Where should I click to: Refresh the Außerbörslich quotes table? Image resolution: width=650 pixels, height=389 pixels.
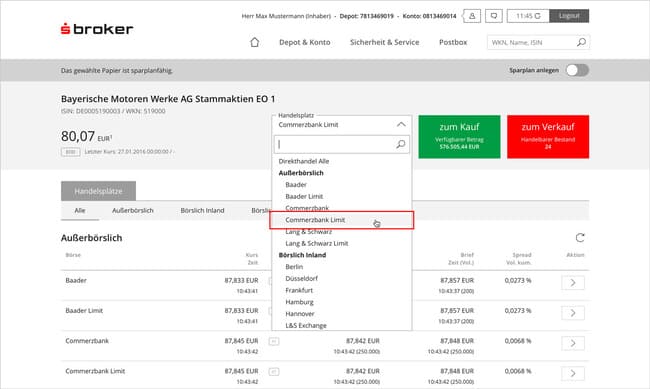click(580, 238)
